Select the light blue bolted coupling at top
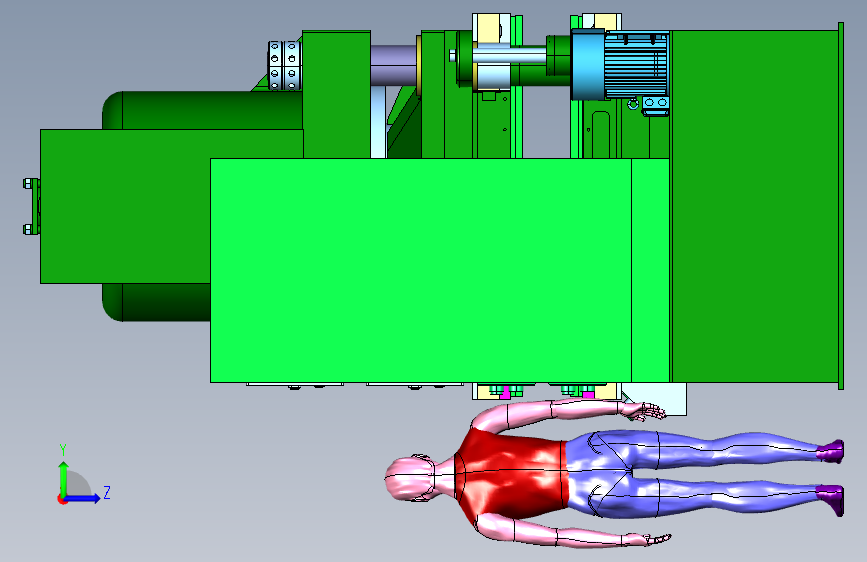Image resolution: width=867 pixels, height=562 pixels. (284, 65)
